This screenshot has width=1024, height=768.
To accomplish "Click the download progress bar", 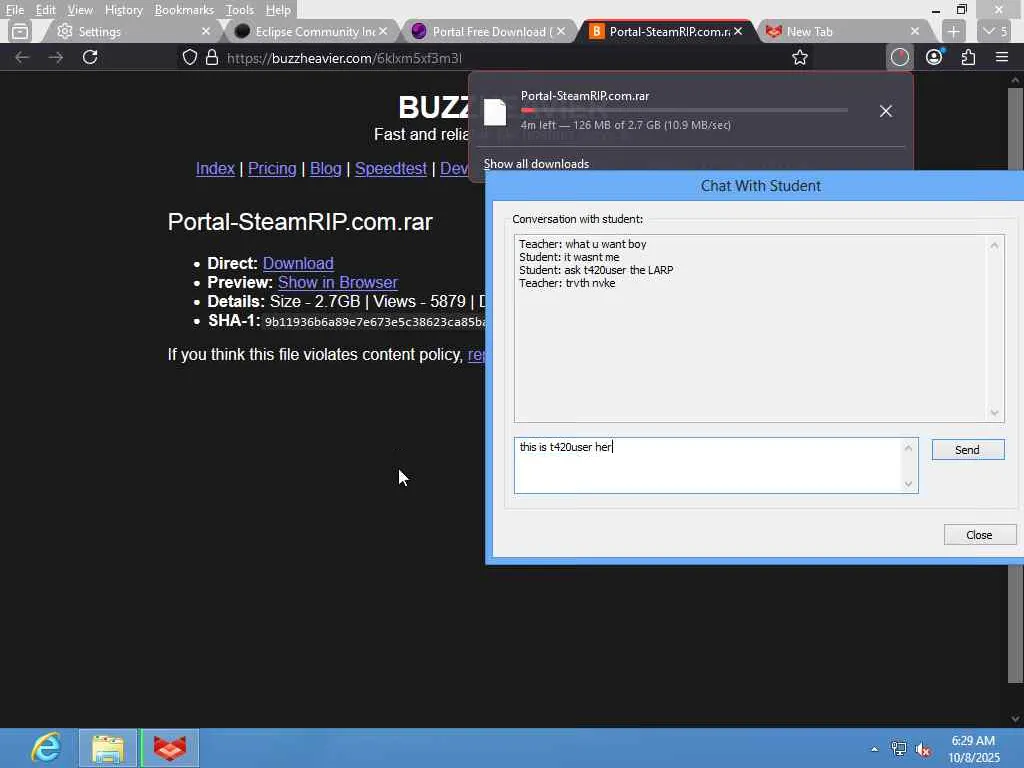I will 684,110.
